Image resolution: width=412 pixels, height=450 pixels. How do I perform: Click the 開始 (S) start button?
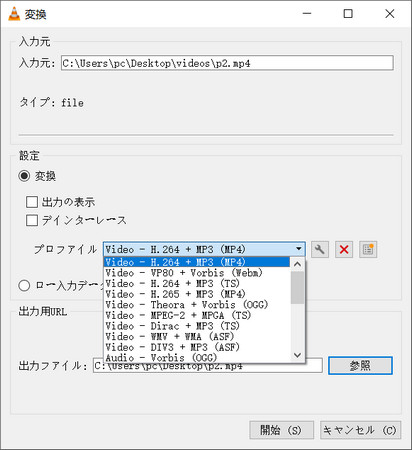(x=281, y=430)
